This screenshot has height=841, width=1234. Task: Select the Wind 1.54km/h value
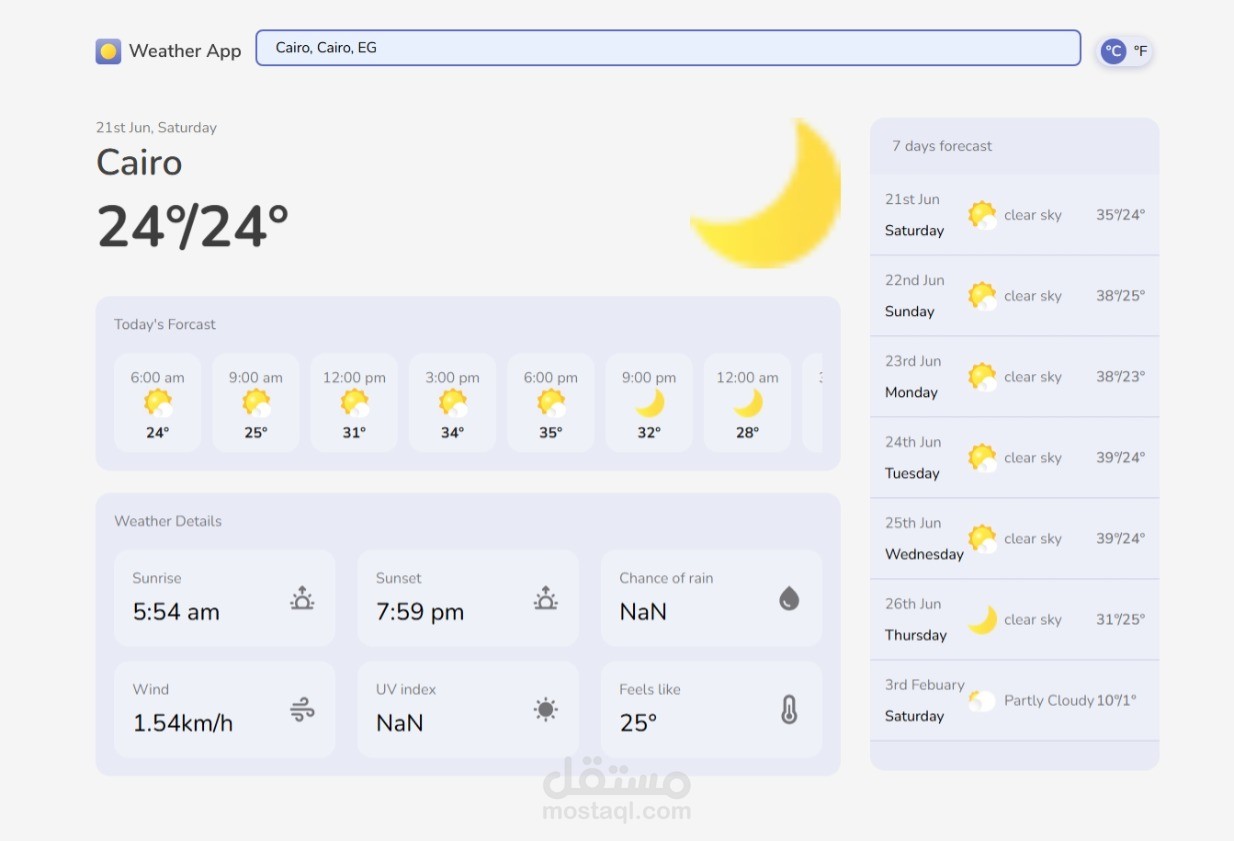tap(183, 723)
